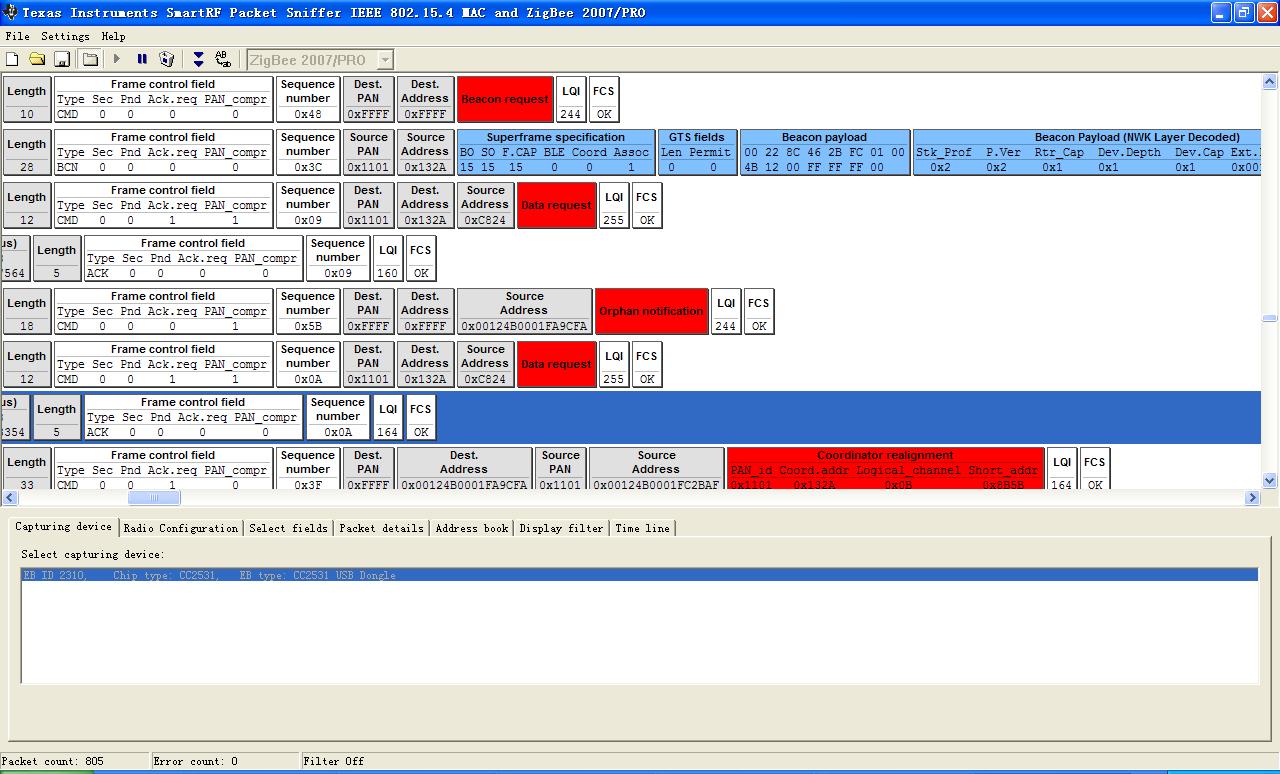
Task: Click the Superframe specification field header
Action: tap(556, 137)
